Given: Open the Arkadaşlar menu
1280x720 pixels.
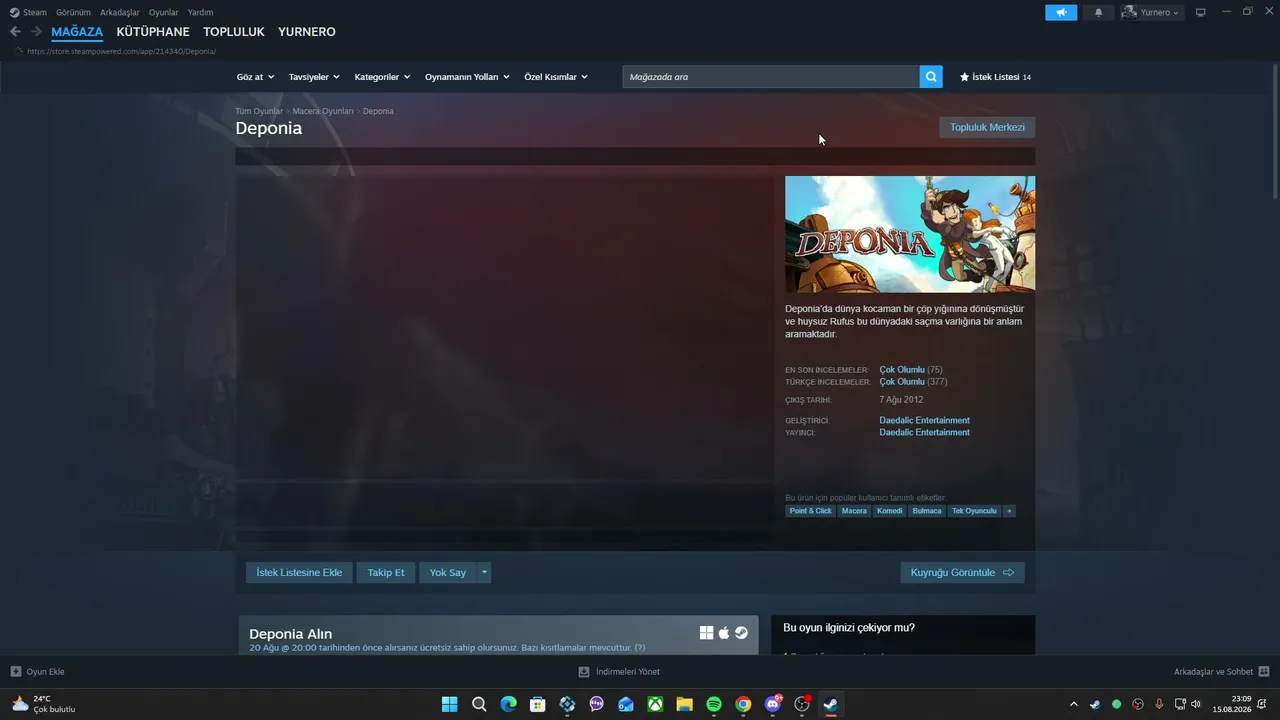Looking at the screenshot, I should click(x=120, y=12).
